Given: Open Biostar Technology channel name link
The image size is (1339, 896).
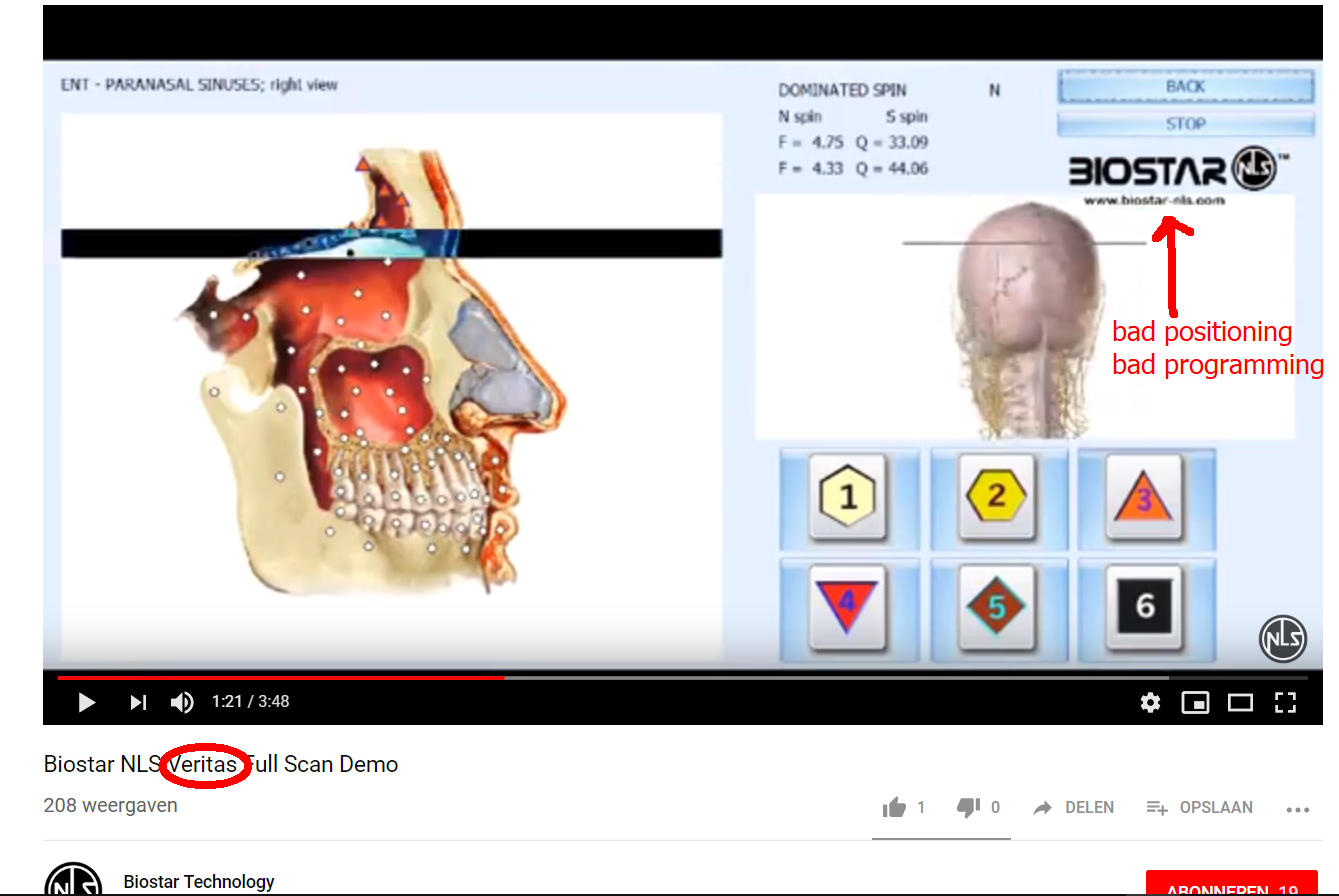Looking at the screenshot, I should point(199,882).
